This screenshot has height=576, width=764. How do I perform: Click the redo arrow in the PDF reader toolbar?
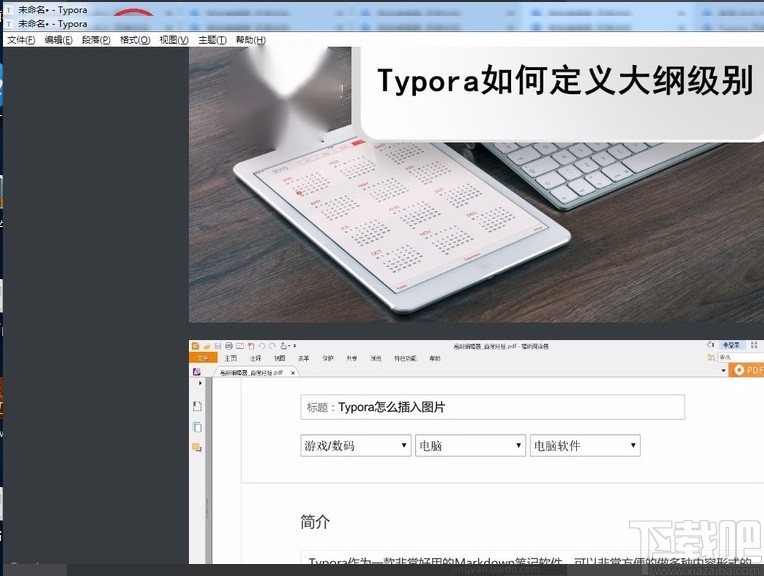pos(272,346)
